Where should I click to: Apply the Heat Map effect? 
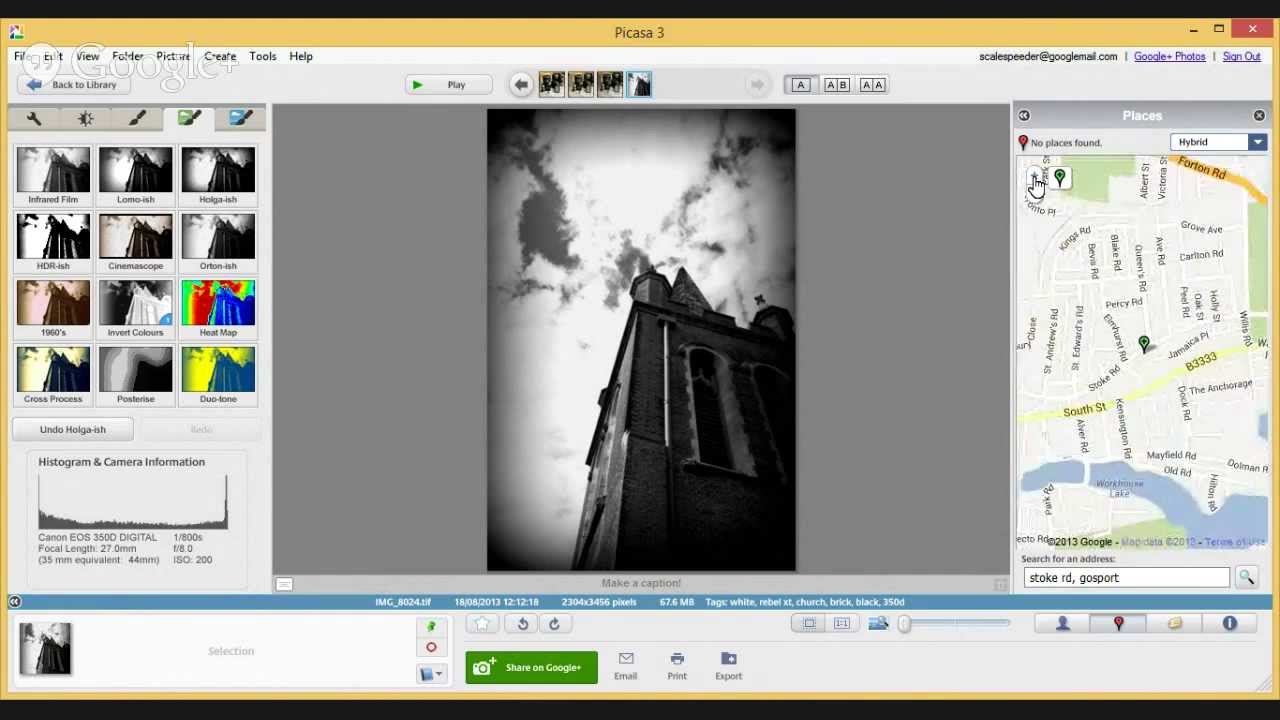pyautogui.click(x=218, y=308)
